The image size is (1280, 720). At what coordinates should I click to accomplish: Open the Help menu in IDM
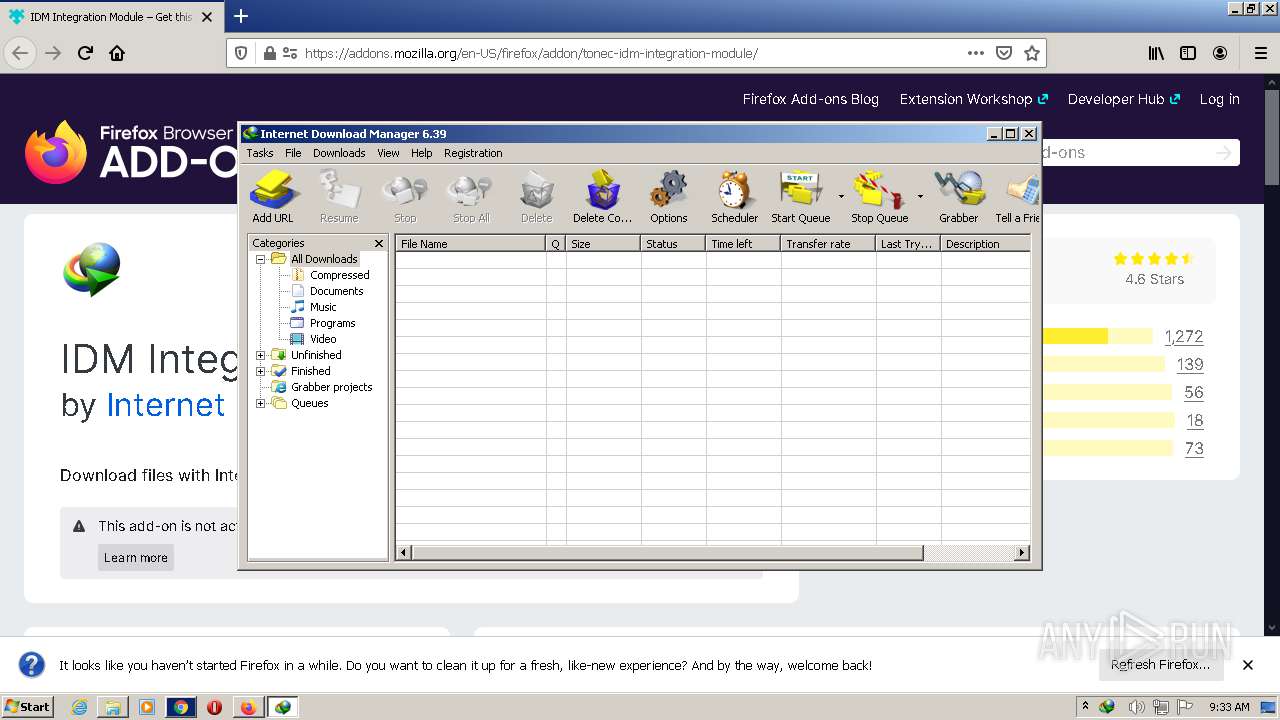tap(422, 153)
